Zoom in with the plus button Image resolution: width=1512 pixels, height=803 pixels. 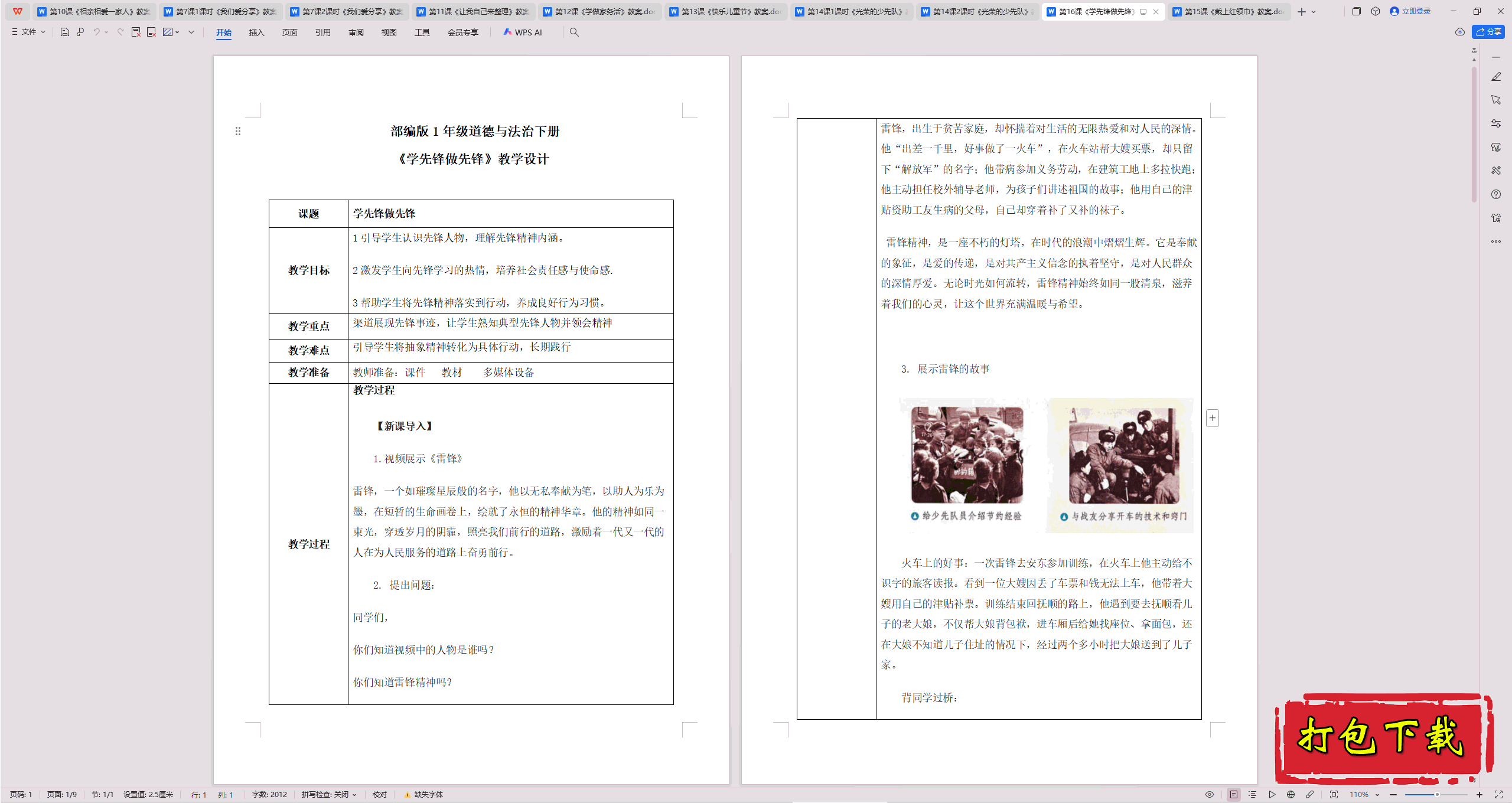coord(1480,795)
